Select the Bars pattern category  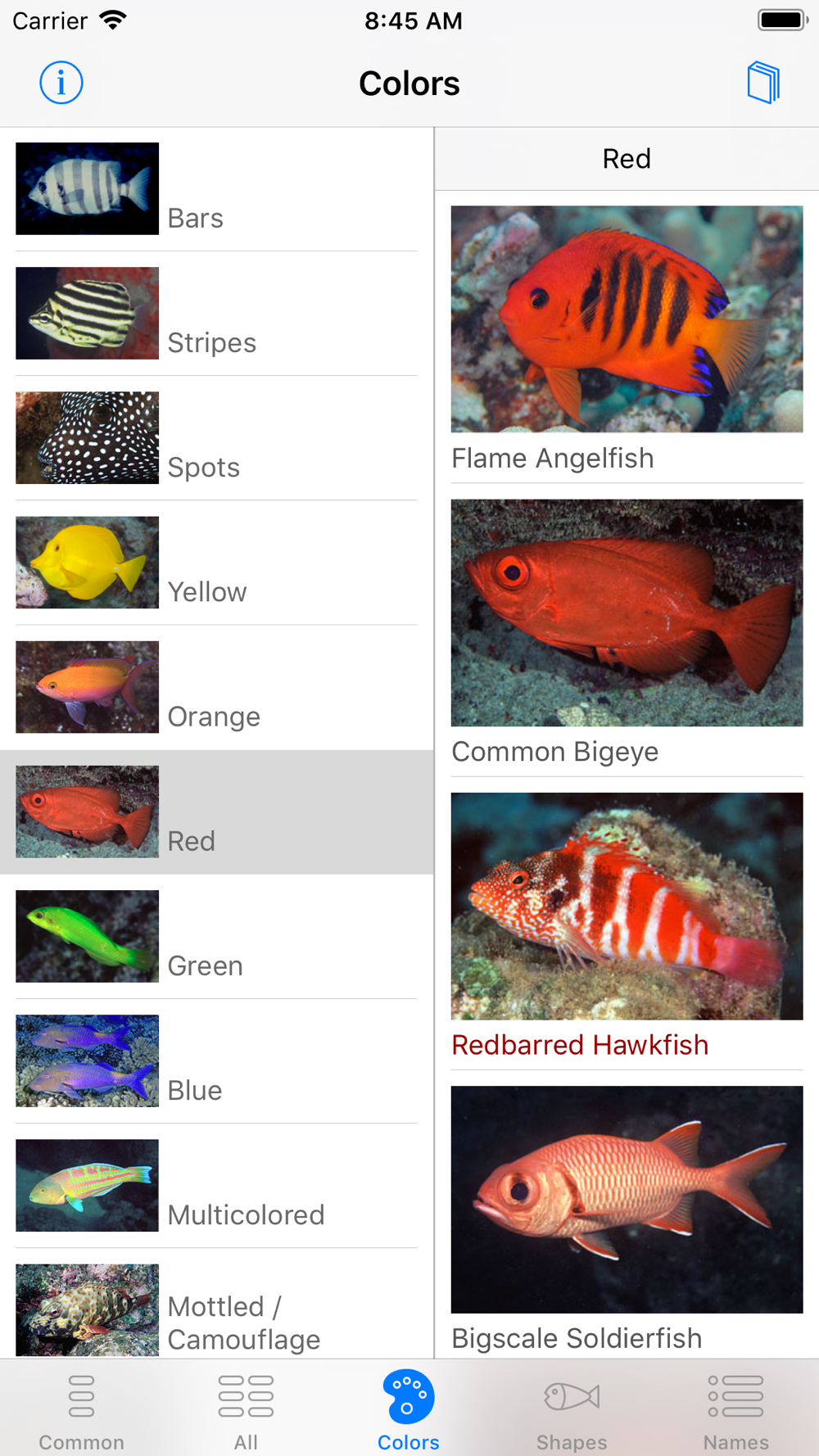tap(217, 189)
